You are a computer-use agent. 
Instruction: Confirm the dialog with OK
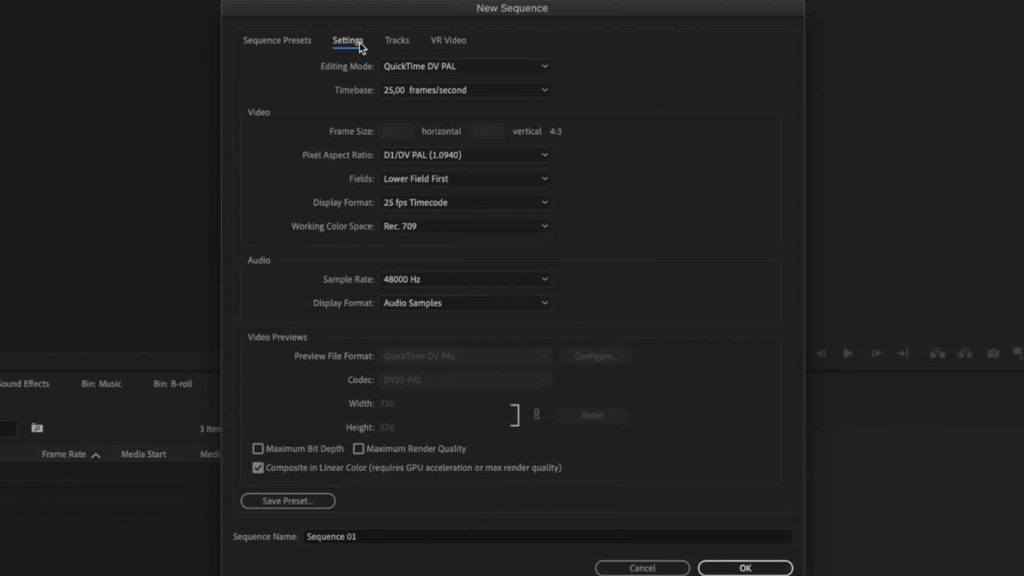745,568
